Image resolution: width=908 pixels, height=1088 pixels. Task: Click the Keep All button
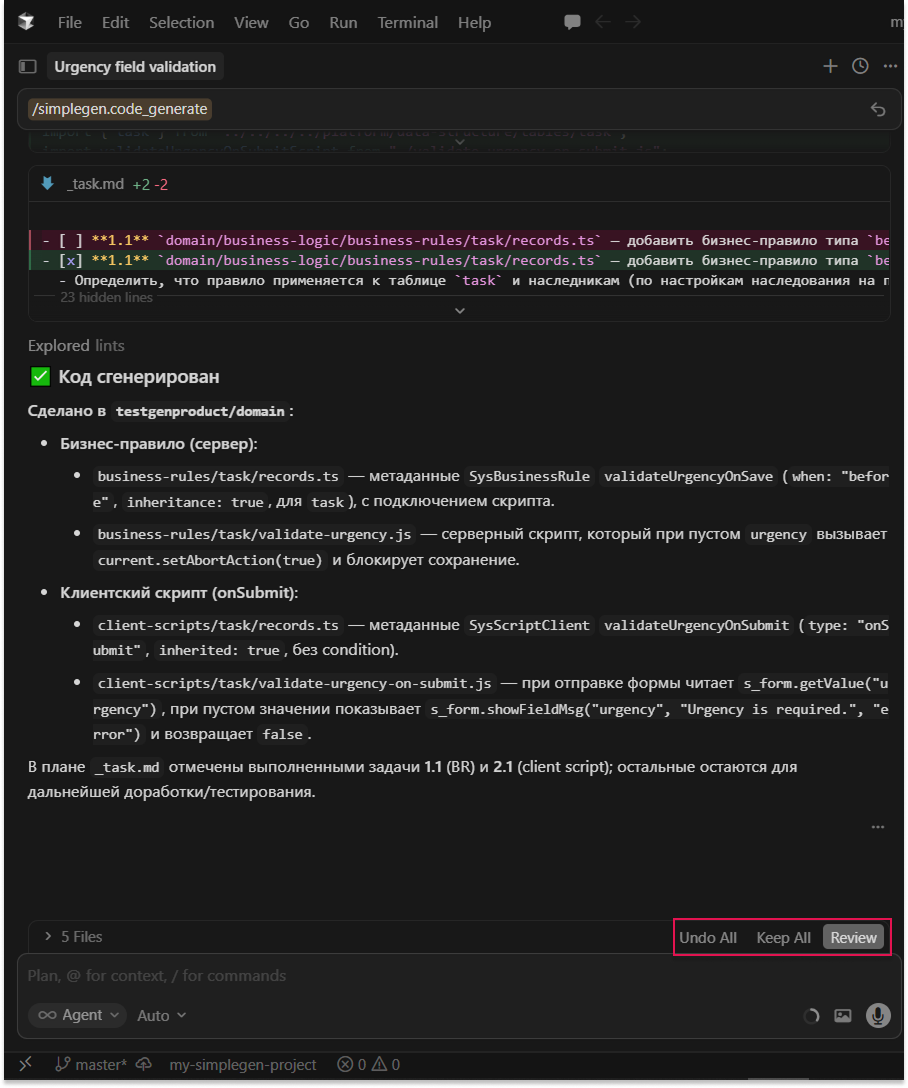click(783, 937)
